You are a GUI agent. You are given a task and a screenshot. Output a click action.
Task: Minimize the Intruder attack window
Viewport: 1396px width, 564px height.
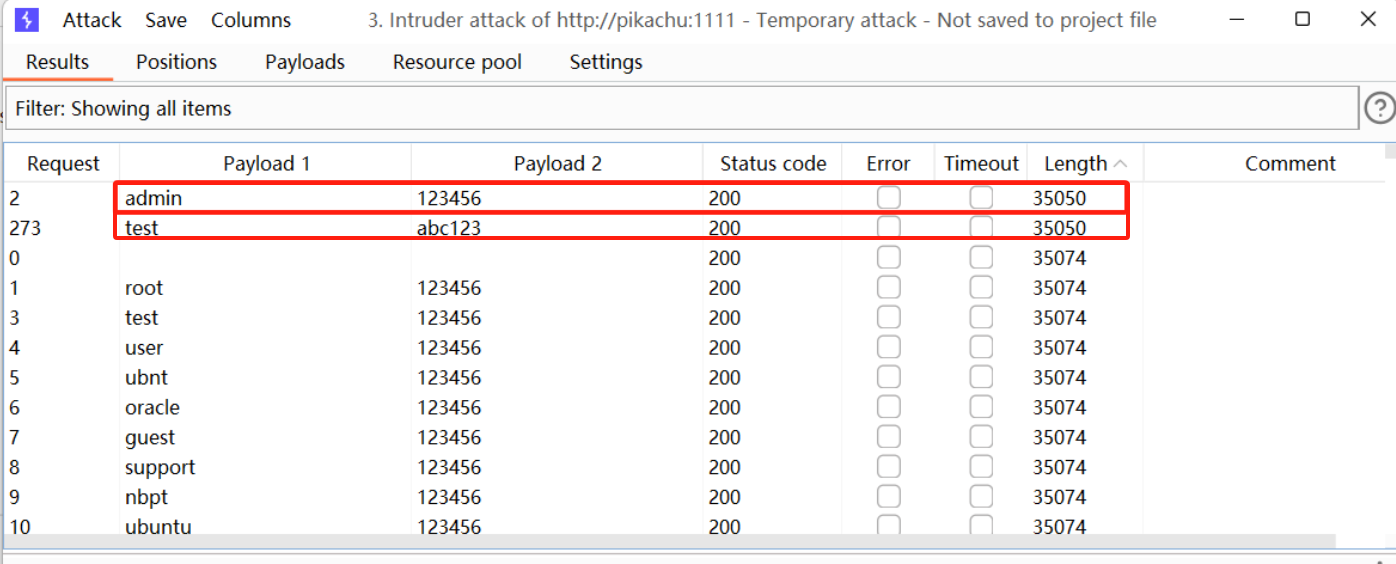pyautogui.click(x=1235, y=19)
